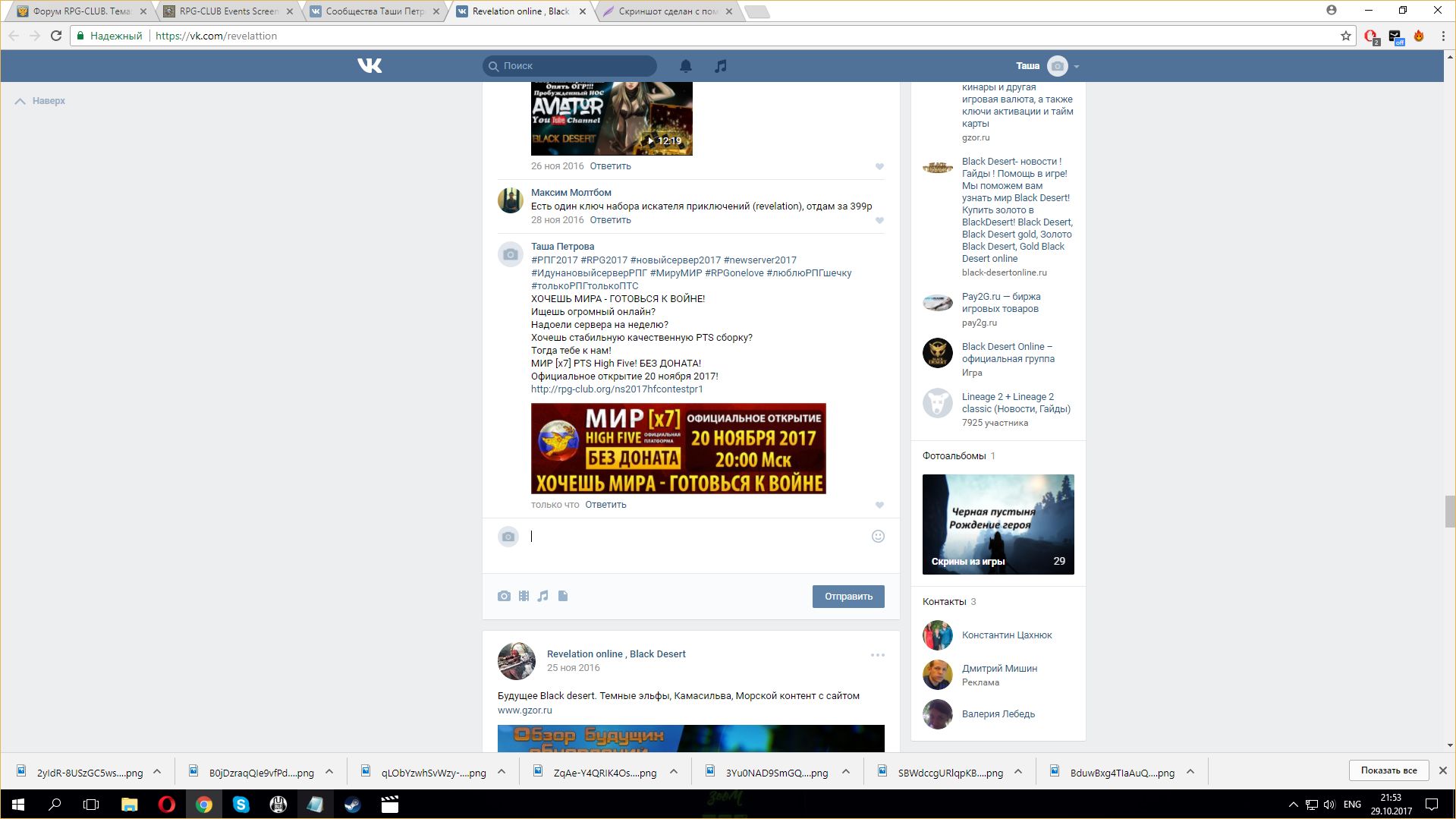1456x819 pixels.
Task: Bookmark this page with star icon
Action: click(1346, 36)
